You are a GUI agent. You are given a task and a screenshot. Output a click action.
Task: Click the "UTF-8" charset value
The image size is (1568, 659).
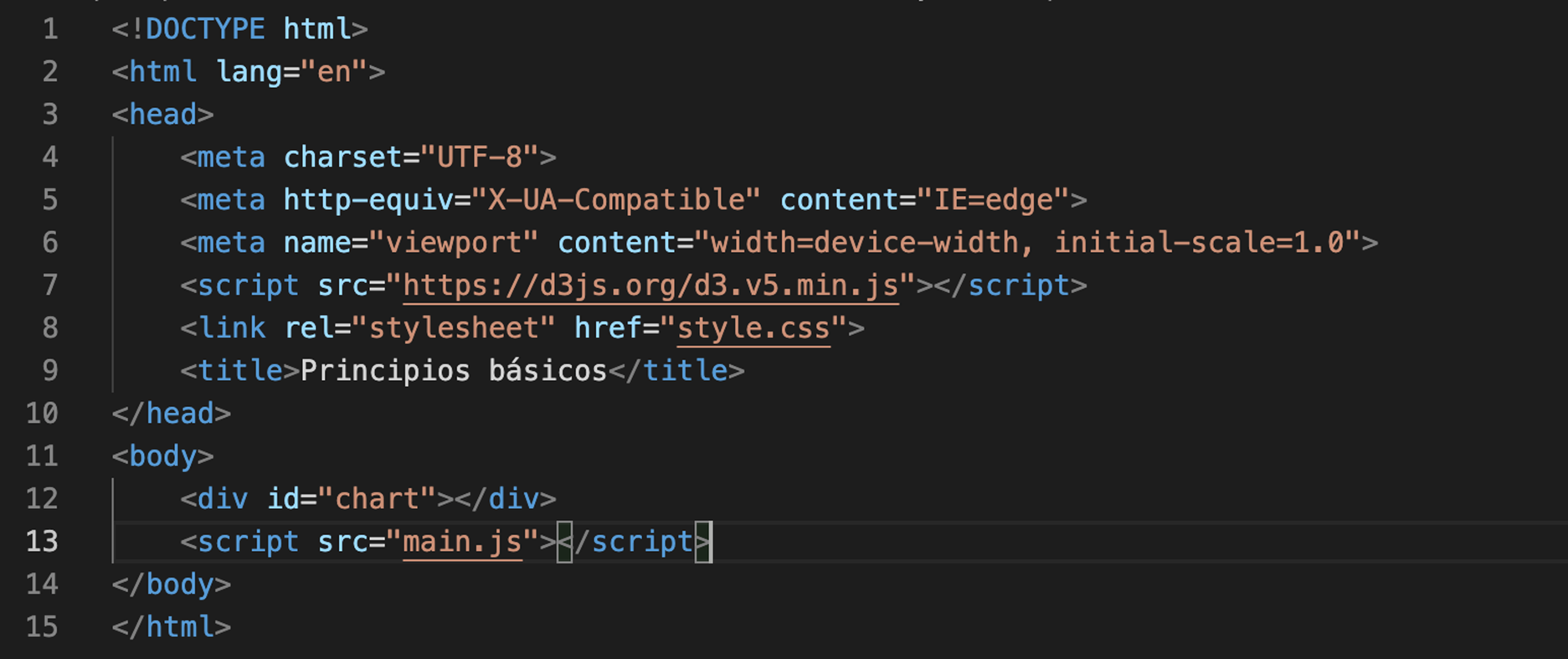480,157
